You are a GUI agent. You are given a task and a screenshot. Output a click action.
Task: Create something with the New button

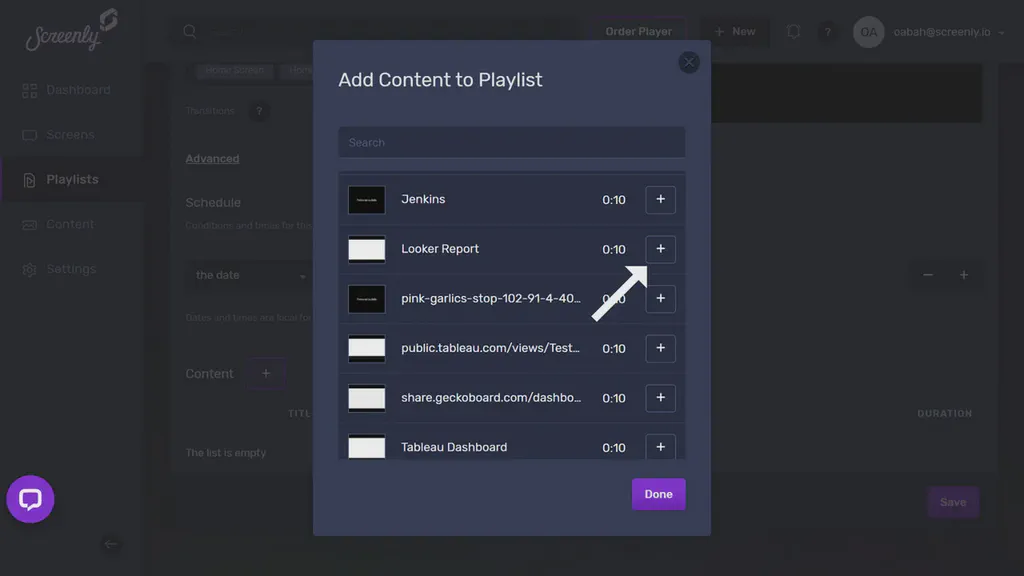tap(735, 31)
